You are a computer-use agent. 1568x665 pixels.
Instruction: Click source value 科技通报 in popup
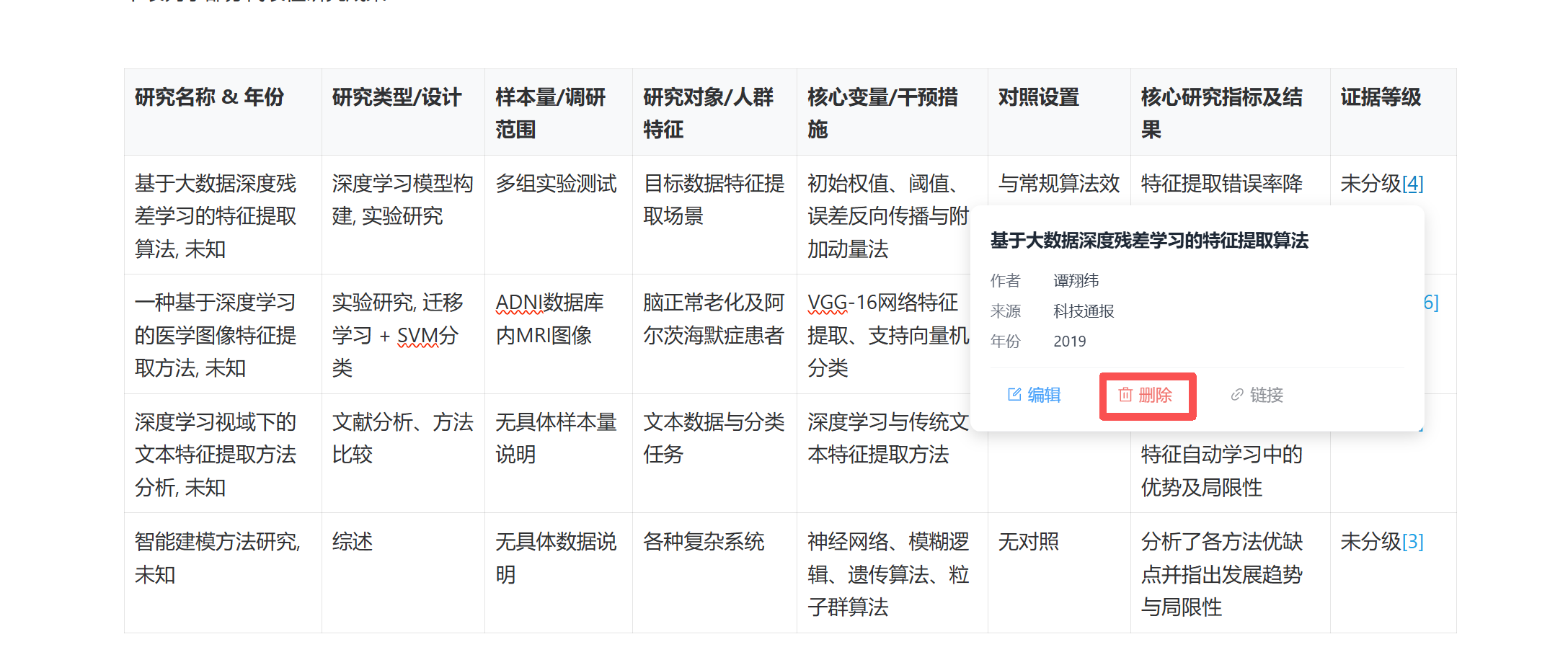click(1083, 311)
